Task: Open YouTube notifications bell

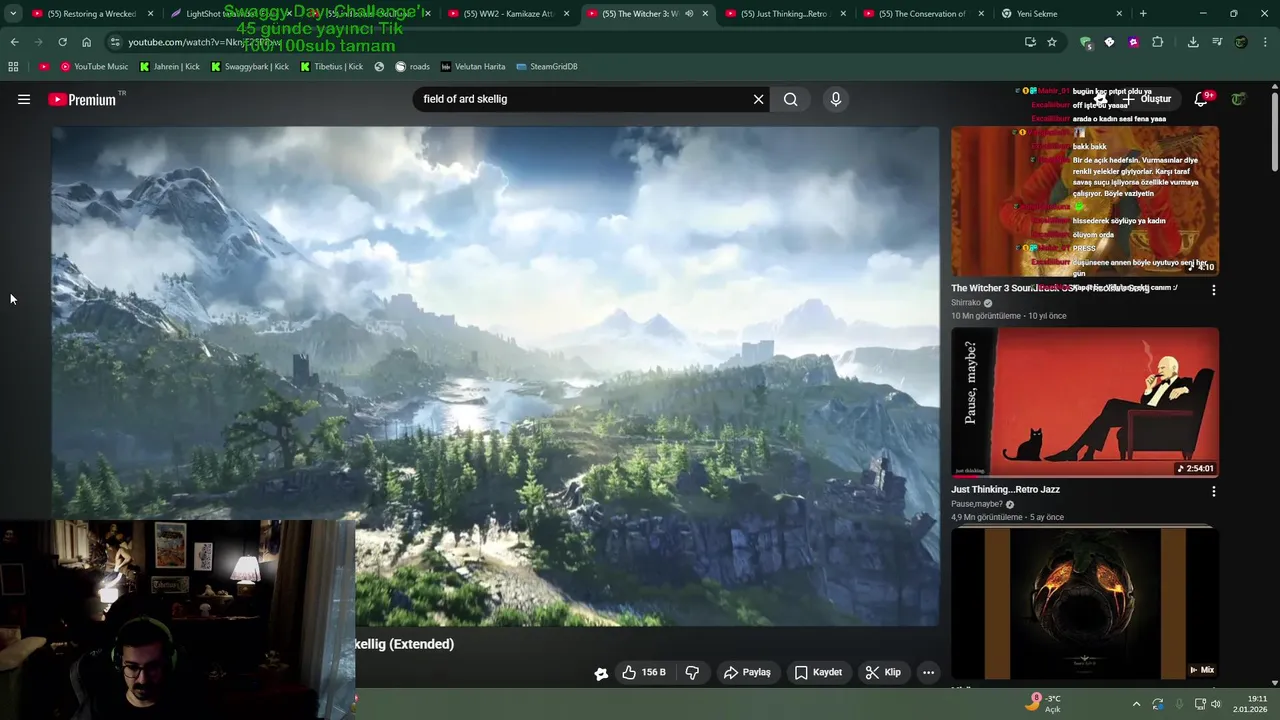Action: 1201,99
